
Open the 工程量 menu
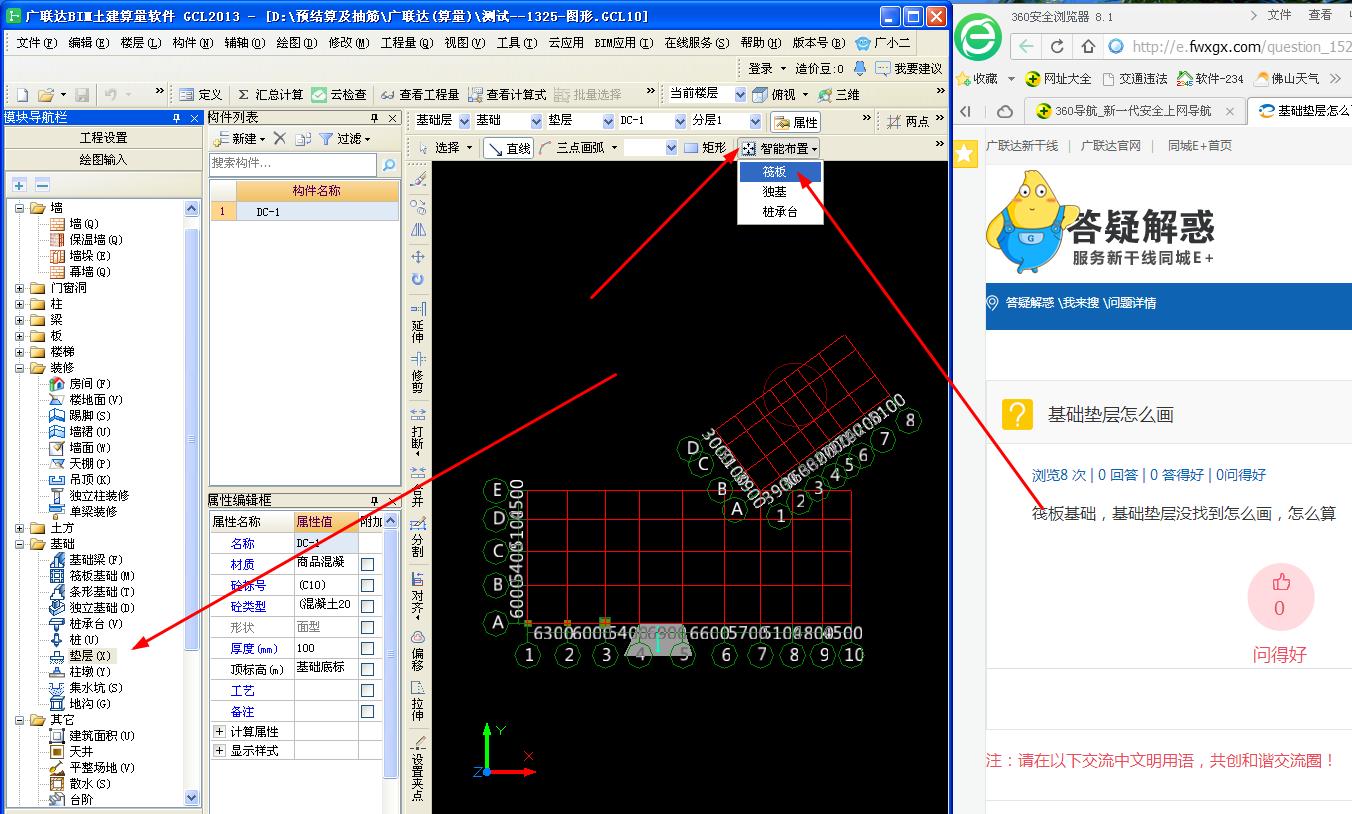click(406, 43)
